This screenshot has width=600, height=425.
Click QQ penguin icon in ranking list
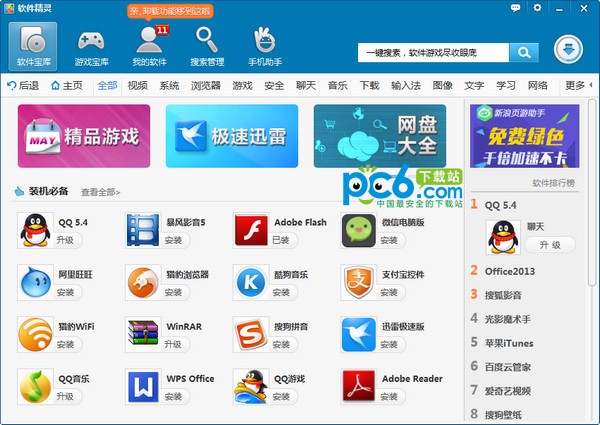click(503, 237)
